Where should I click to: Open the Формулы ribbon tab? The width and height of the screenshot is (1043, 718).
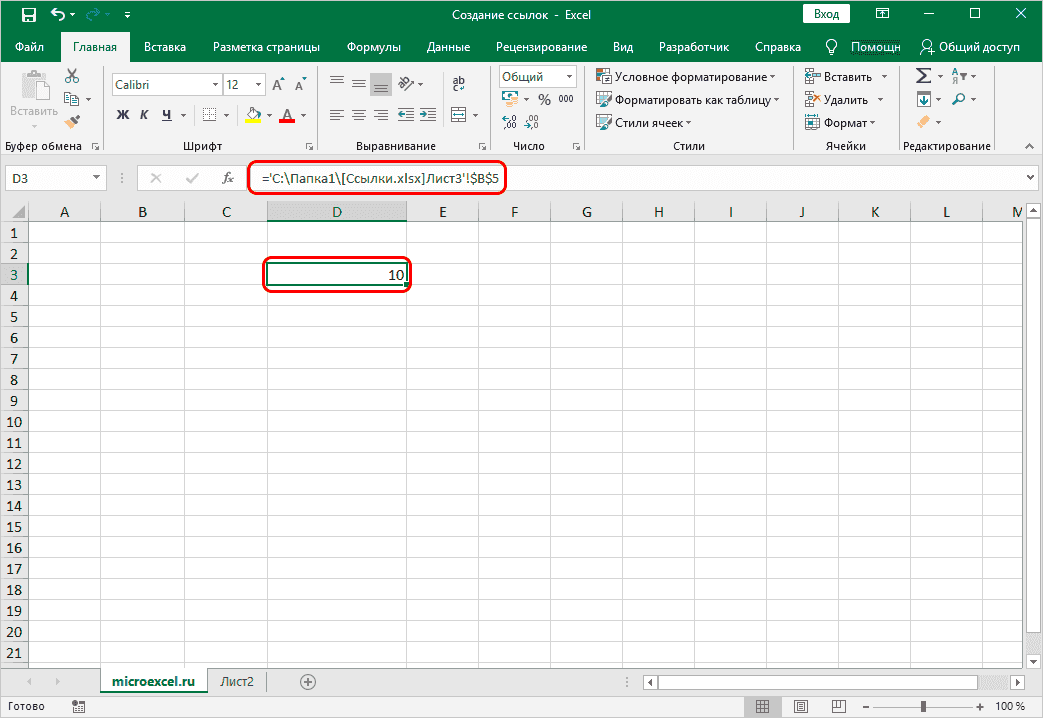click(373, 47)
